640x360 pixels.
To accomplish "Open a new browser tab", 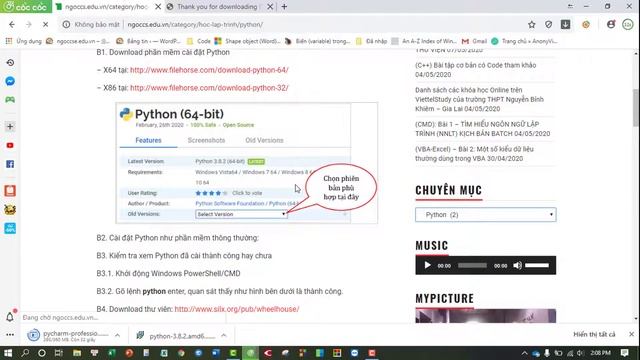I will coord(284,7).
